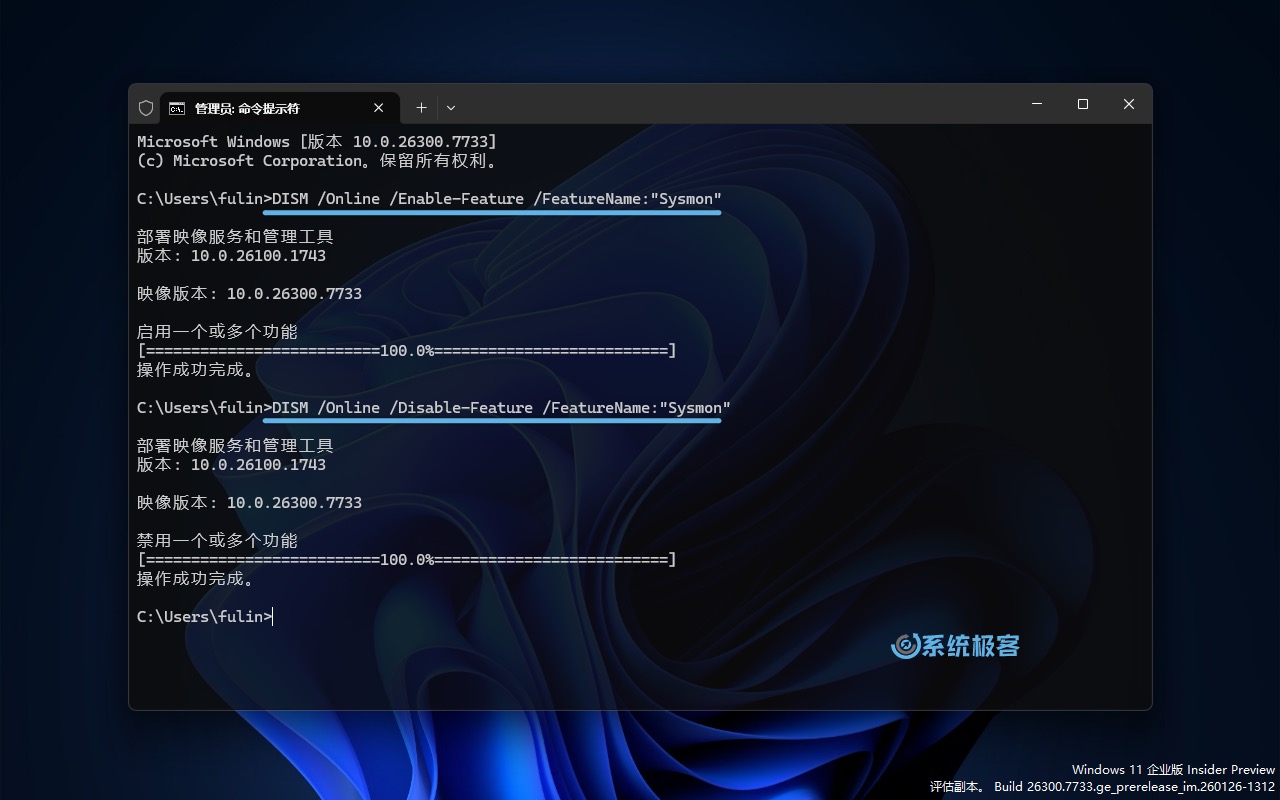Click the underlined Enable-Feature DISM command
This screenshot has width=1280, height=800.
pyautogui.click(x=493, y=198)
